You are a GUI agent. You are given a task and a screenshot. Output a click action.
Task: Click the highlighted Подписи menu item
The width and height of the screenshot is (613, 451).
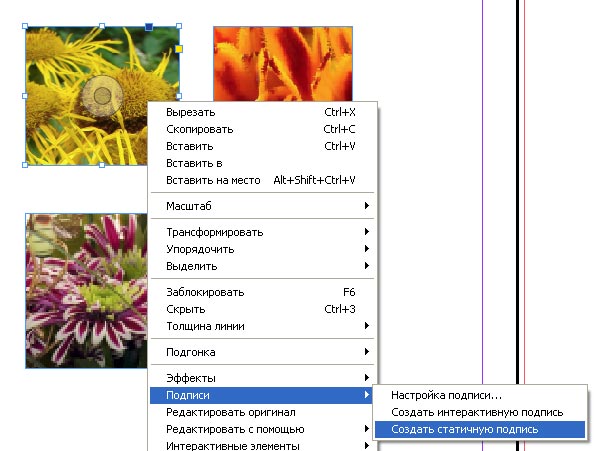pyautogui.click(x=262, y=395)
